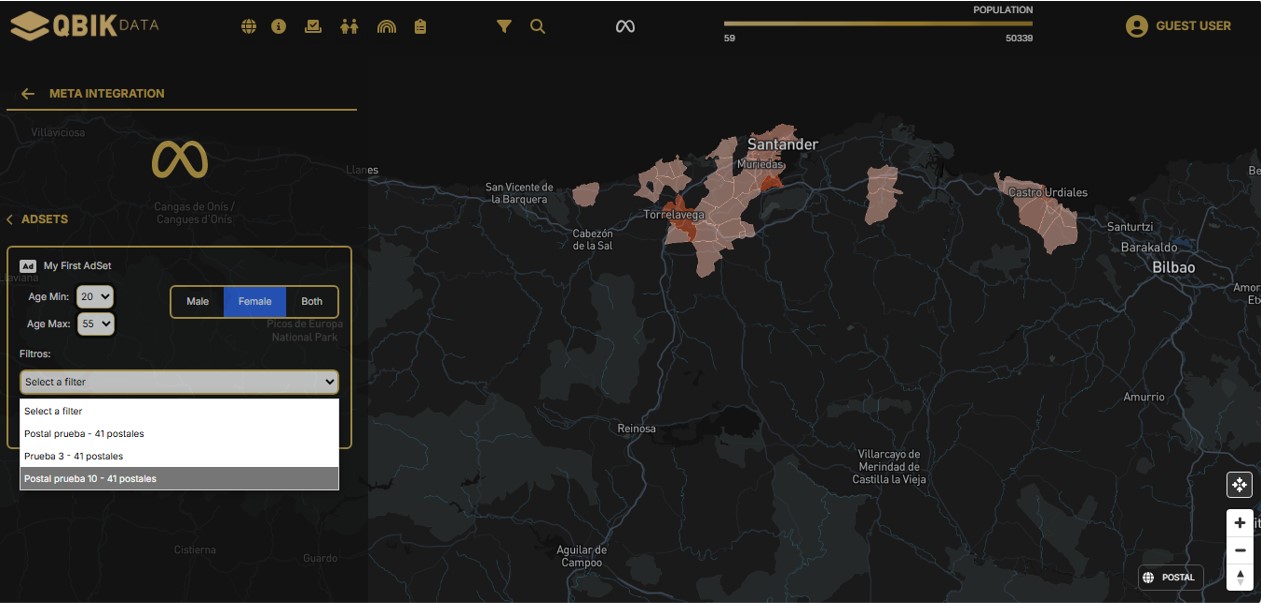Choose 'Postal prueba 10 - 41 postales' option
The width and height of the screenshot is (1261, 603).
click(179, 479)
